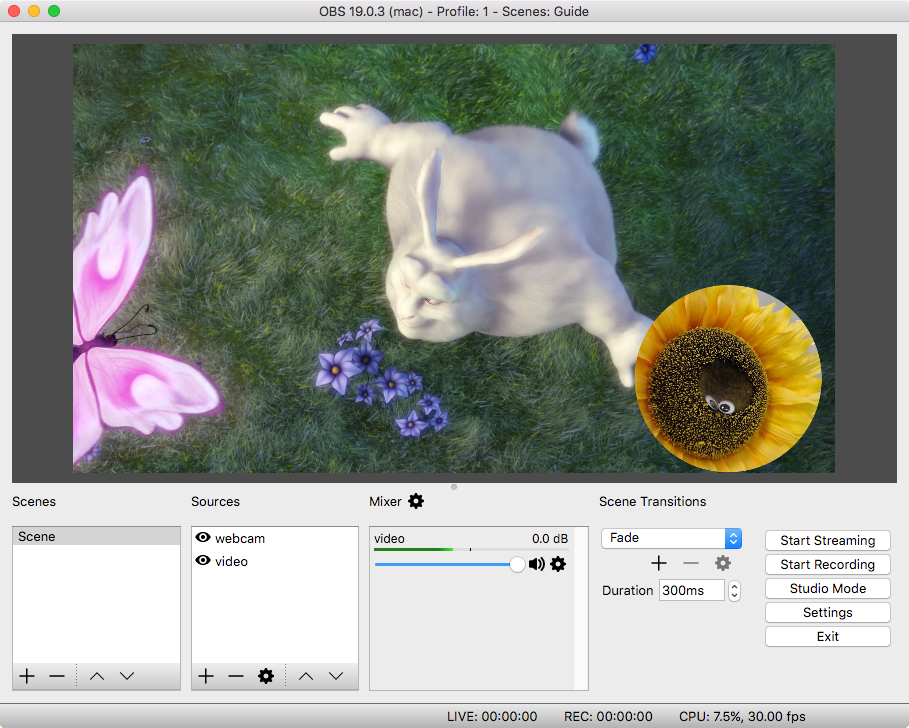Click the video volume slider handle
Screen dimensions: 909x728
(517, 564)
